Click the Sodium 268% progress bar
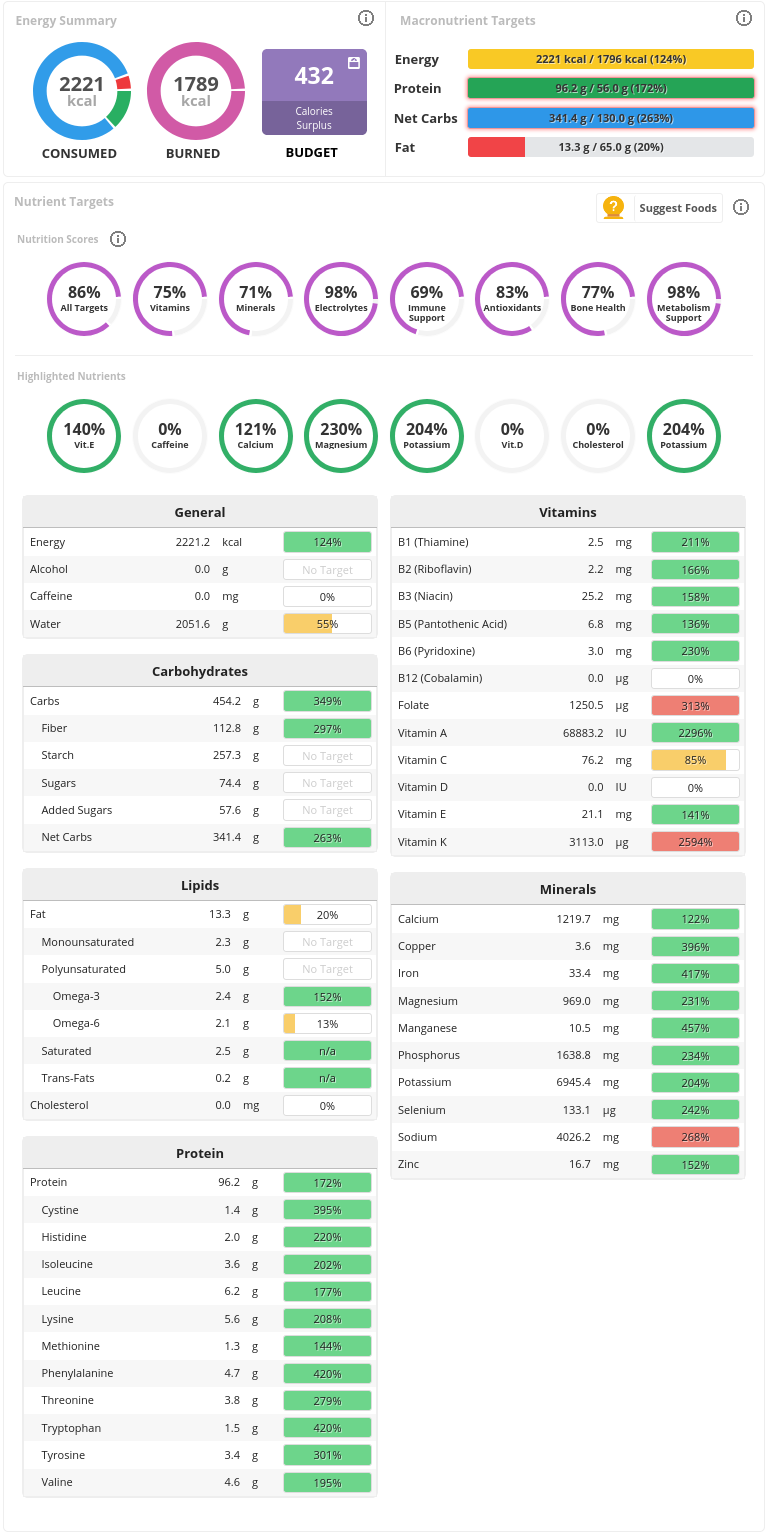 695,1137
